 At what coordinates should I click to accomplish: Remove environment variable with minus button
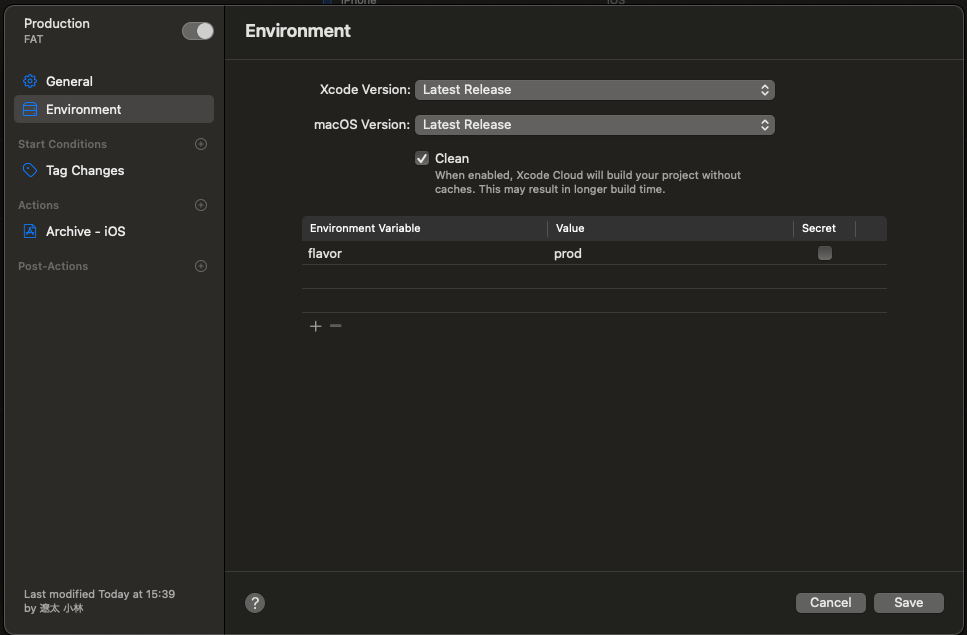(x=335, y=326)
